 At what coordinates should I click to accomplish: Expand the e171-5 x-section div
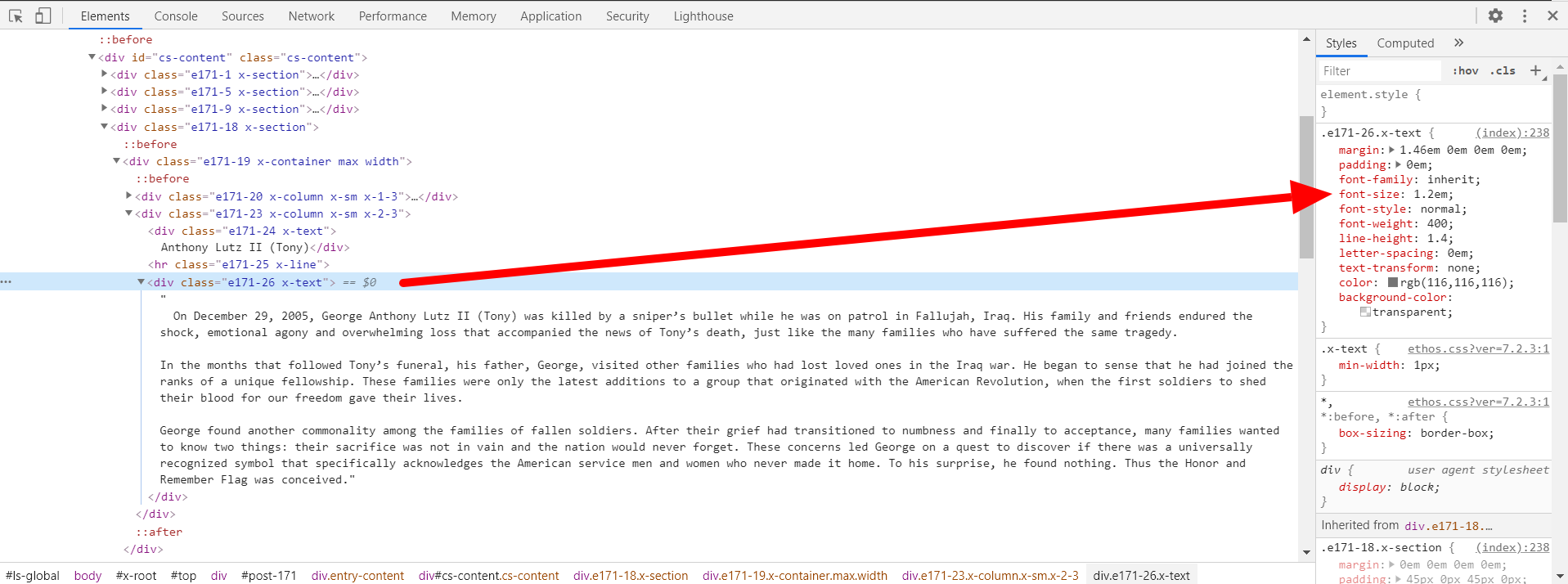[x=104, y=91]
